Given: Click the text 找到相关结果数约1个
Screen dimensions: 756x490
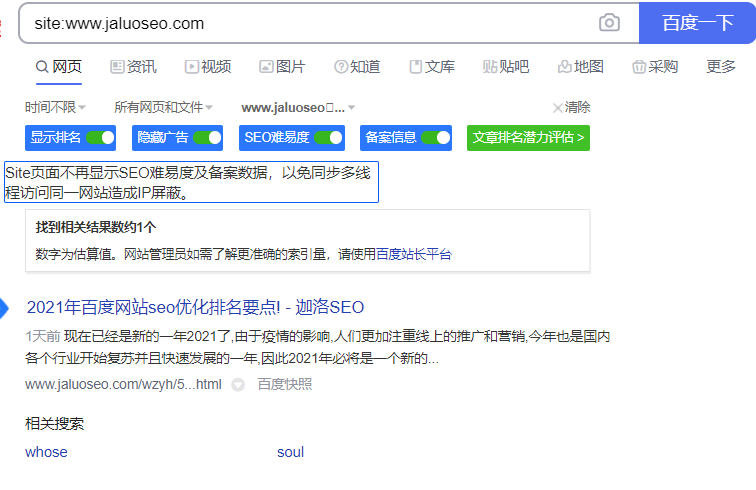Looking at the screenshot, I should click(x=95, y=227).
